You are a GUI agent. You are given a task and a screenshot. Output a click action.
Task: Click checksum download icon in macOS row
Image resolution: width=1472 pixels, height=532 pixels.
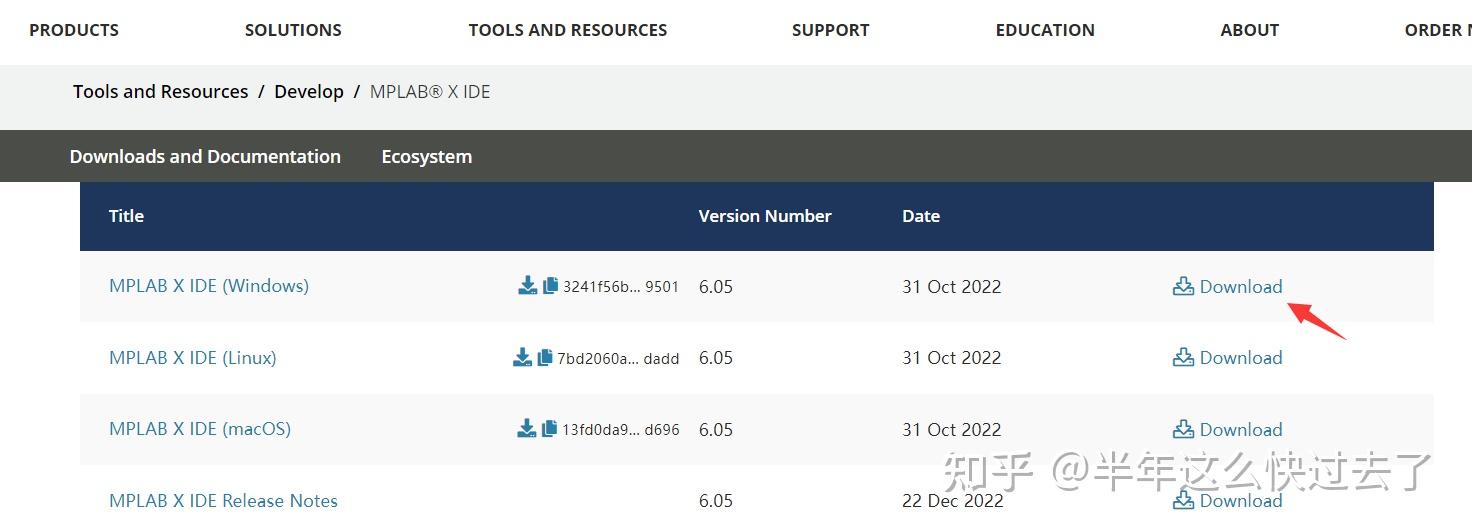click(526, 429)
